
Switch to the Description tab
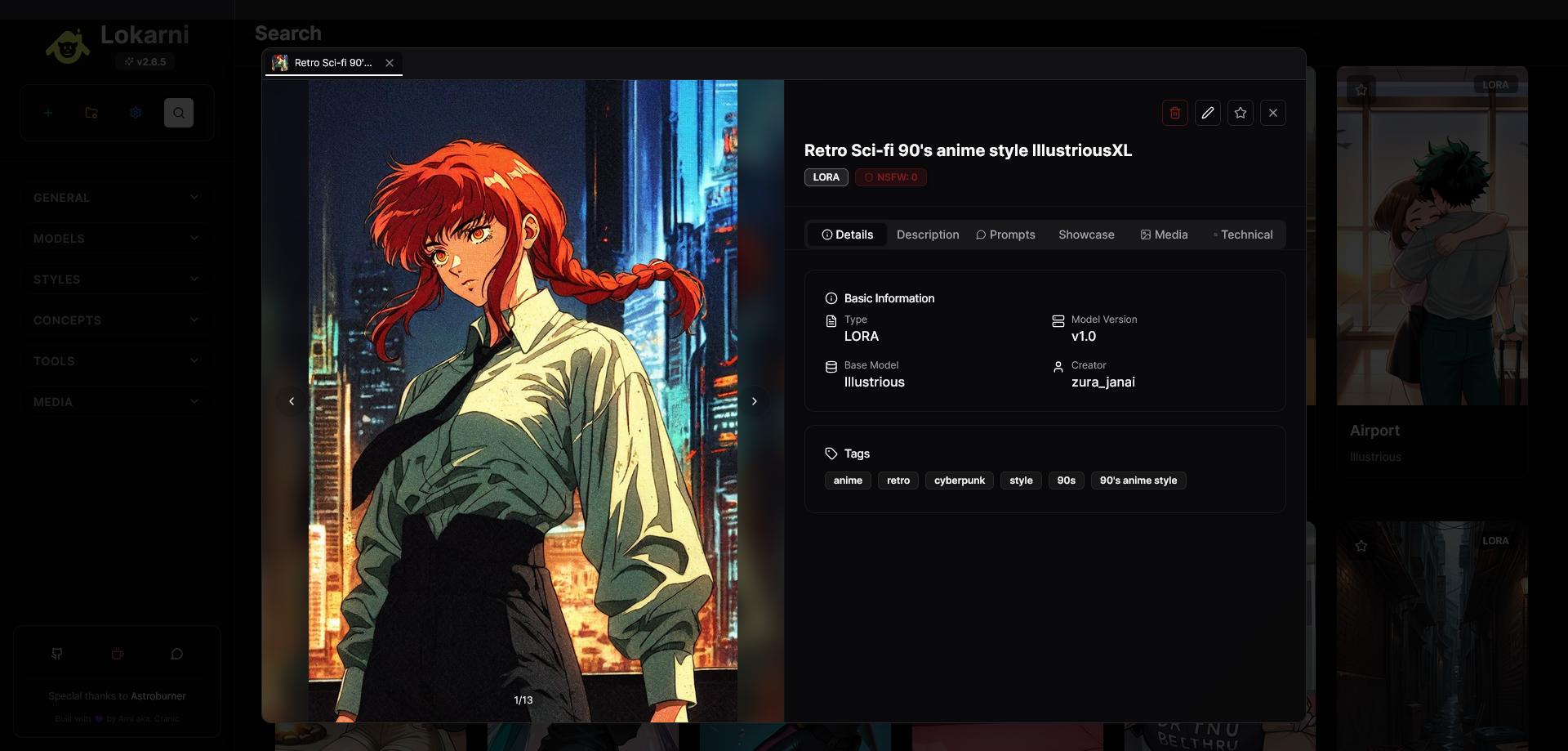coord(928,235)
